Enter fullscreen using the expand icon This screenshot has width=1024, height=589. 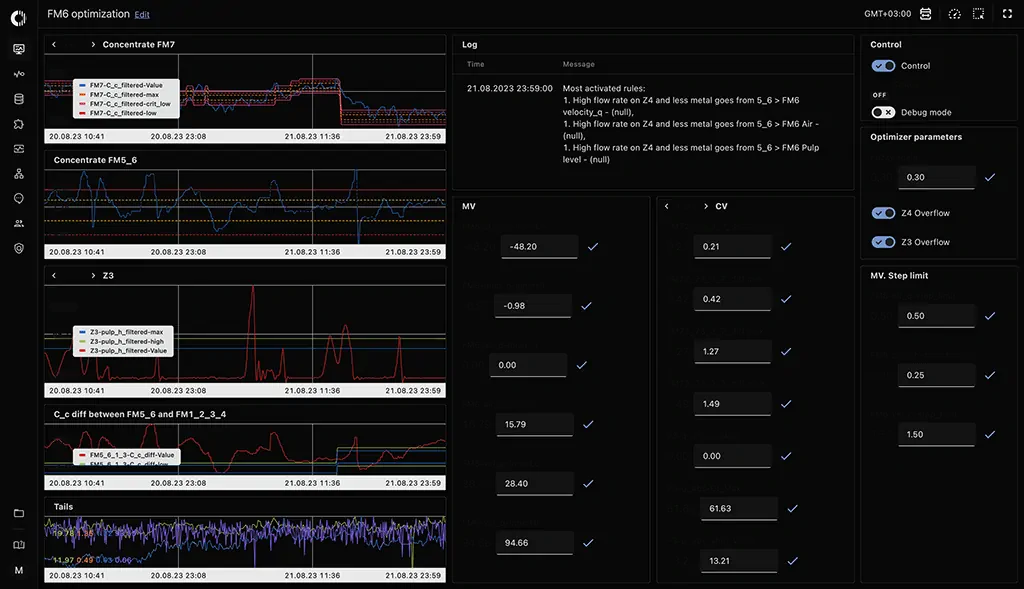pos(1007,14)
